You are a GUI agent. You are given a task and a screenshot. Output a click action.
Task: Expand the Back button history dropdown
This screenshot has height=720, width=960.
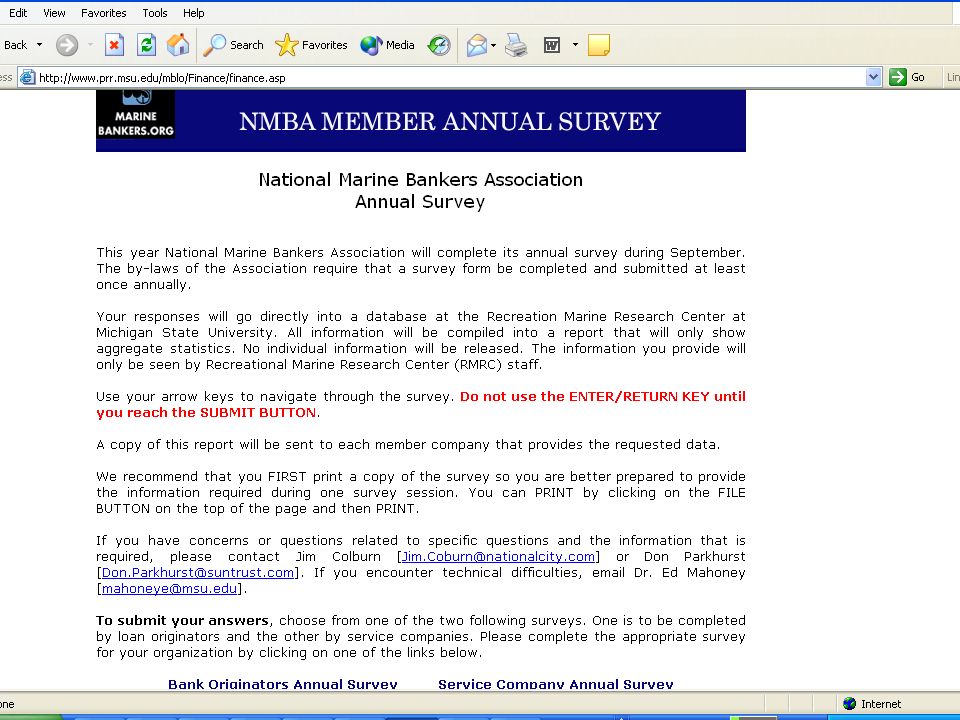pos(40,45)
